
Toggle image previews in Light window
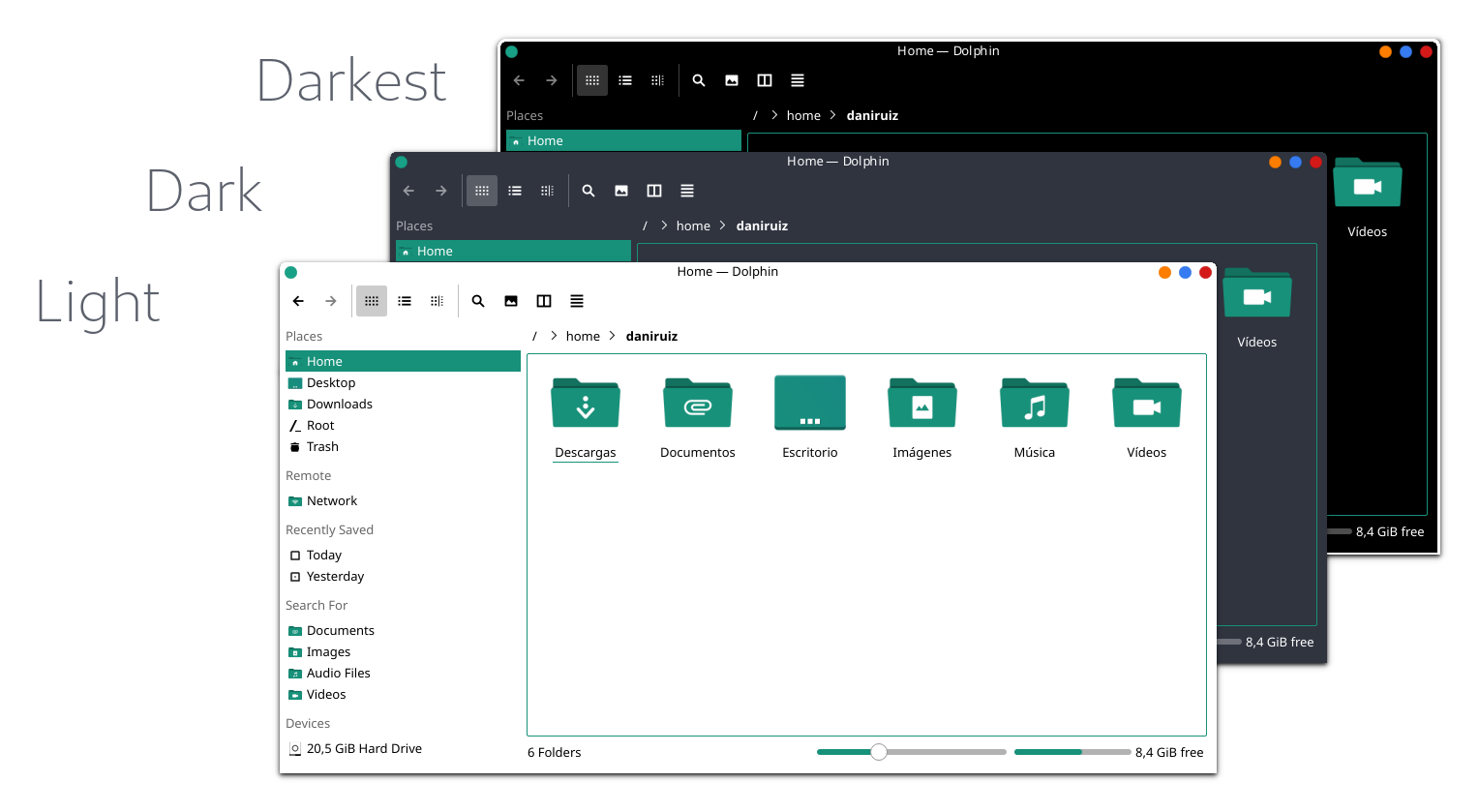tap(511, 301)
